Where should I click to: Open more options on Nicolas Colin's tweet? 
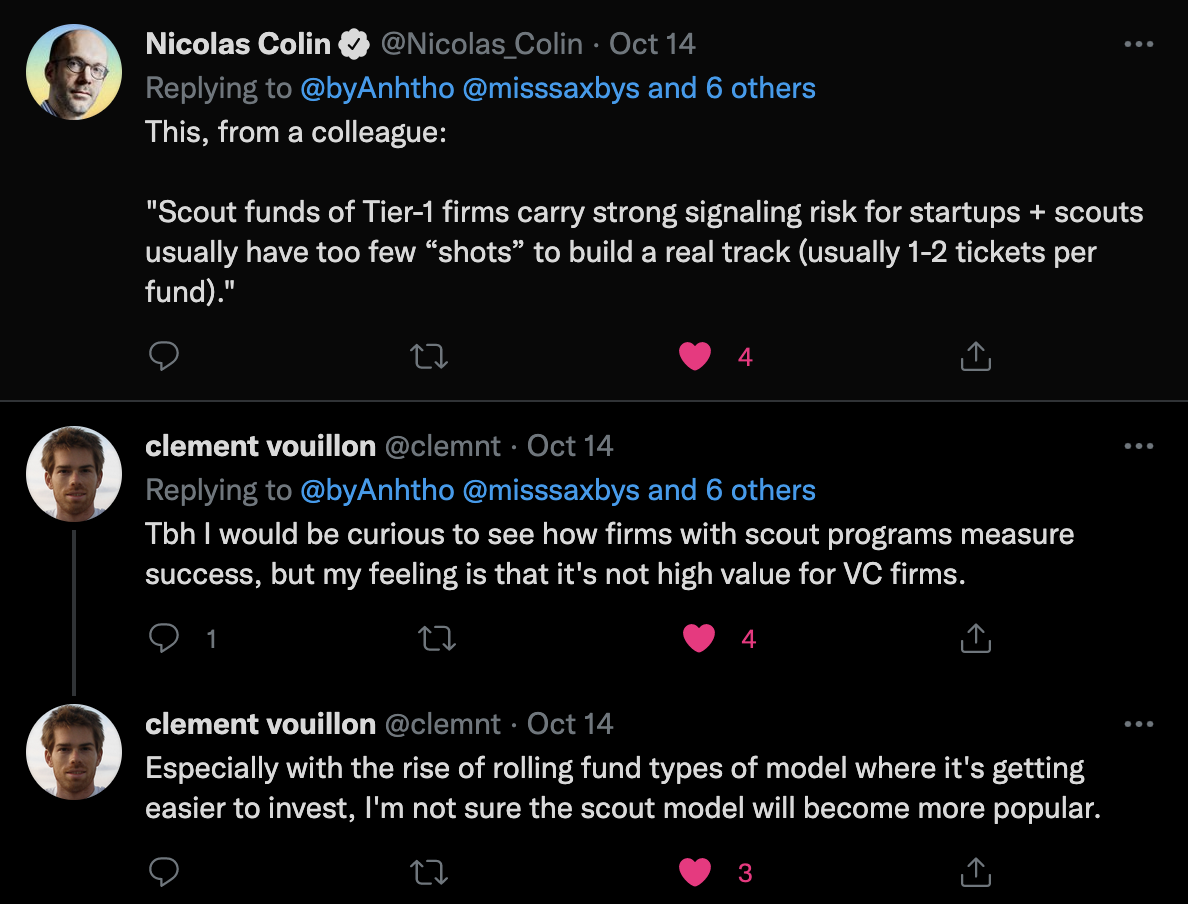tap(1139, 45)
